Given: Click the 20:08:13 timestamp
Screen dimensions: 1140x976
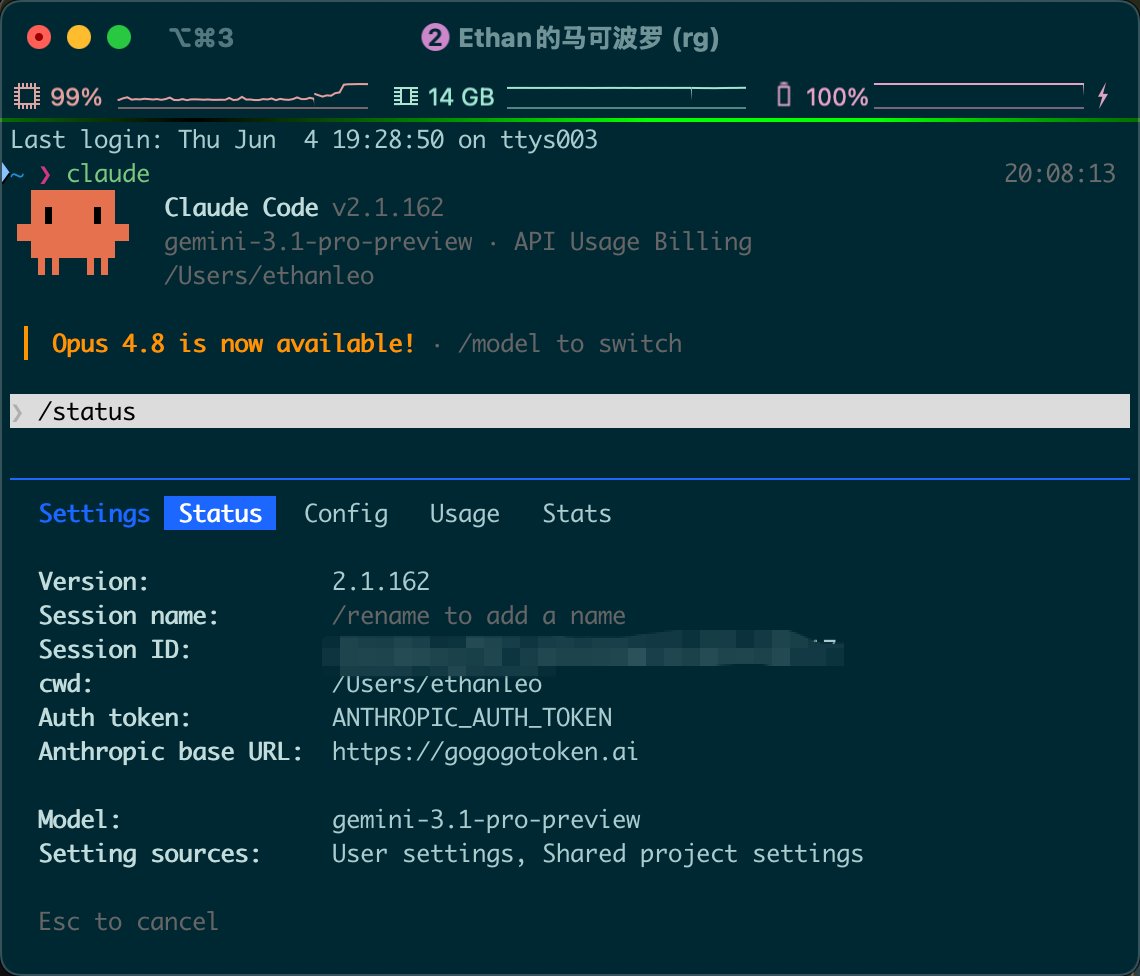Looking at the screenshot, I should pyautogui.click(x=1059, y=173).
